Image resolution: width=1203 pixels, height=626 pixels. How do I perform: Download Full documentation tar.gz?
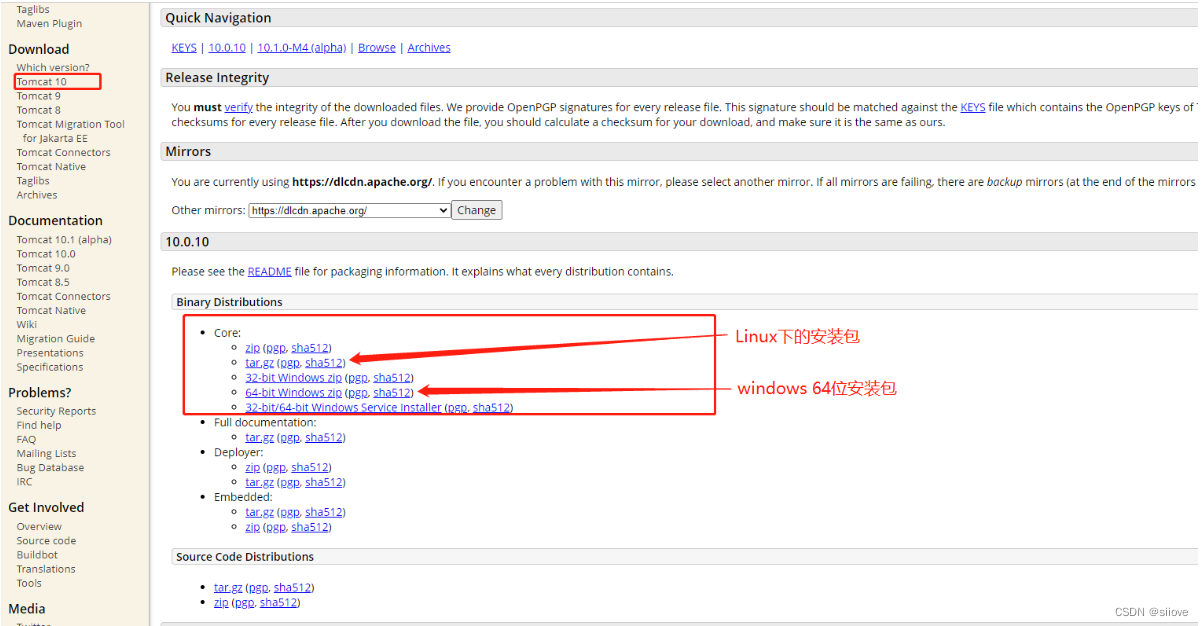tap(260, 438)
